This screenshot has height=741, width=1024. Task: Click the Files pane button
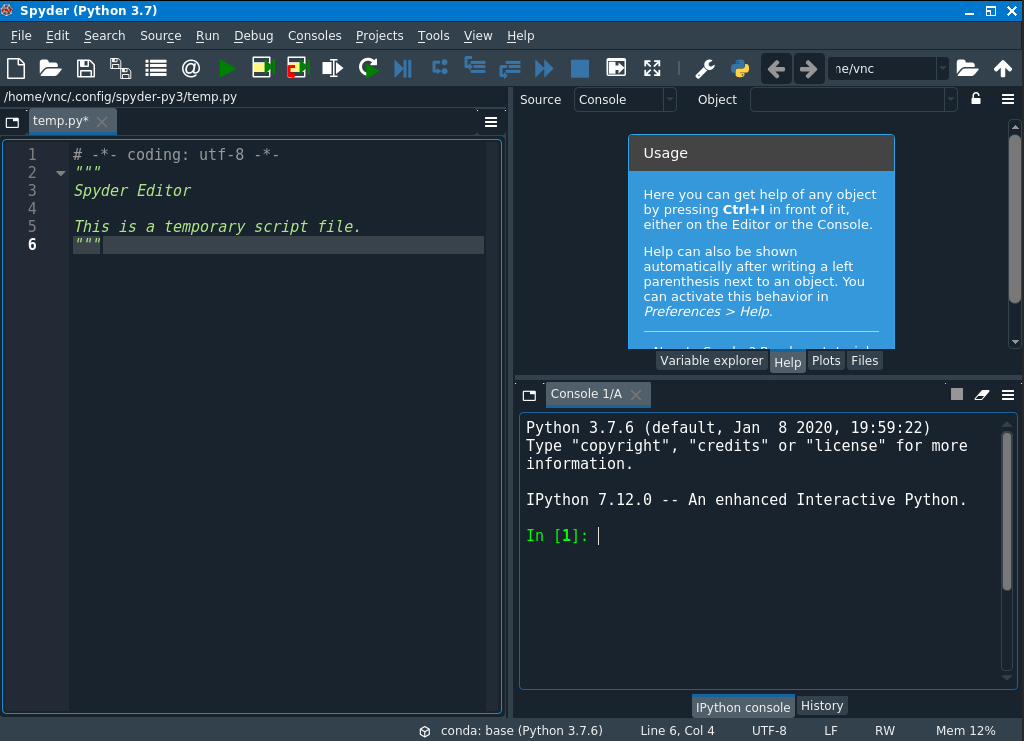click(864, 360)
